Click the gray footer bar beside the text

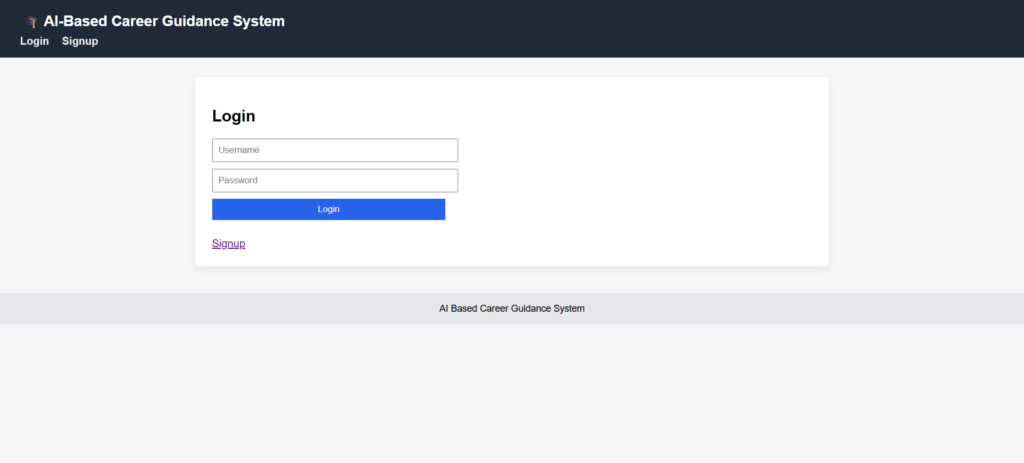(800, 308)
